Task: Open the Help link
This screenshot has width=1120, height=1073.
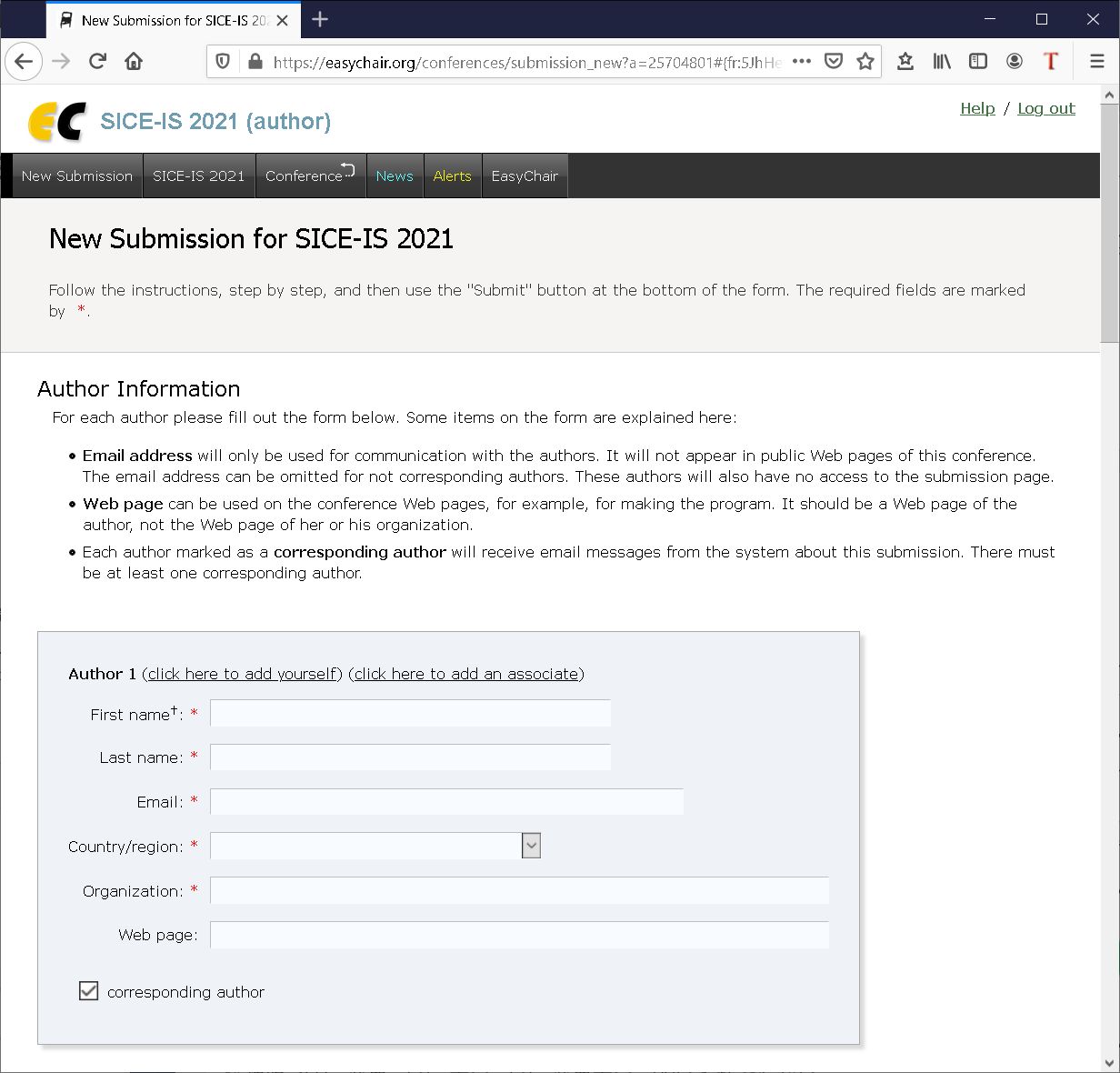Action: coord(977,108)
